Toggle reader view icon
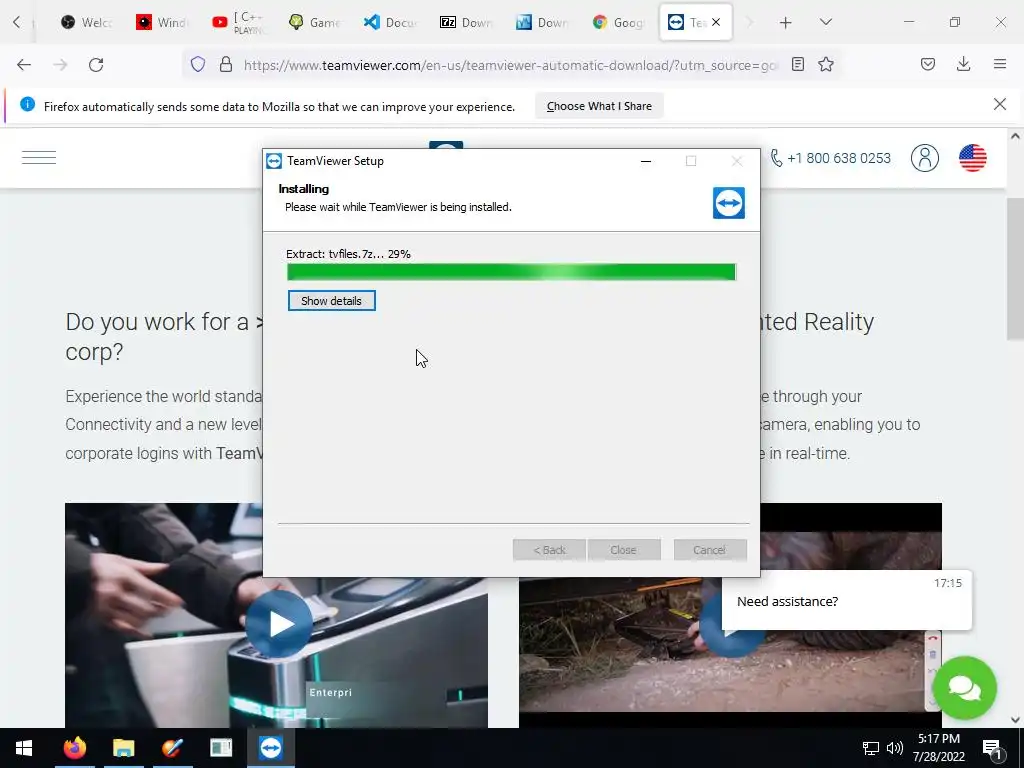Screen dimensions: 1024x768 click(x=797, y=64)
